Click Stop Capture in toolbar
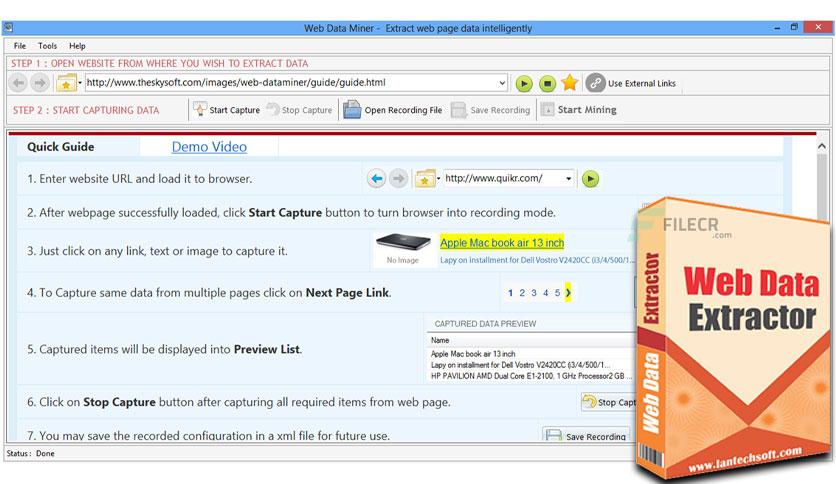Viewport: 836px width, 484px height. click(x=299, y=110)
